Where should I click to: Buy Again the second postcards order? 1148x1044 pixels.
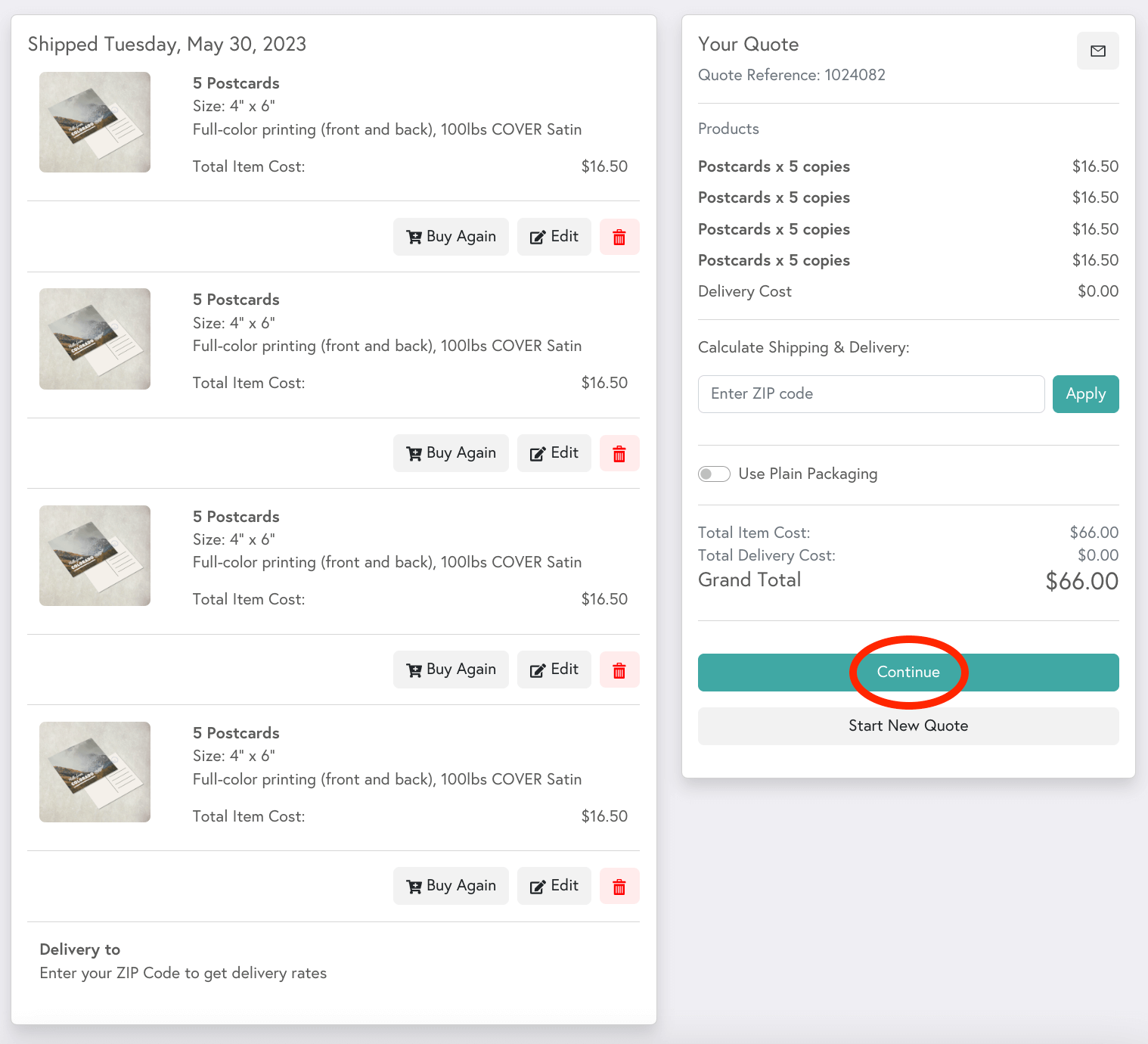click(x=451, y=453)
